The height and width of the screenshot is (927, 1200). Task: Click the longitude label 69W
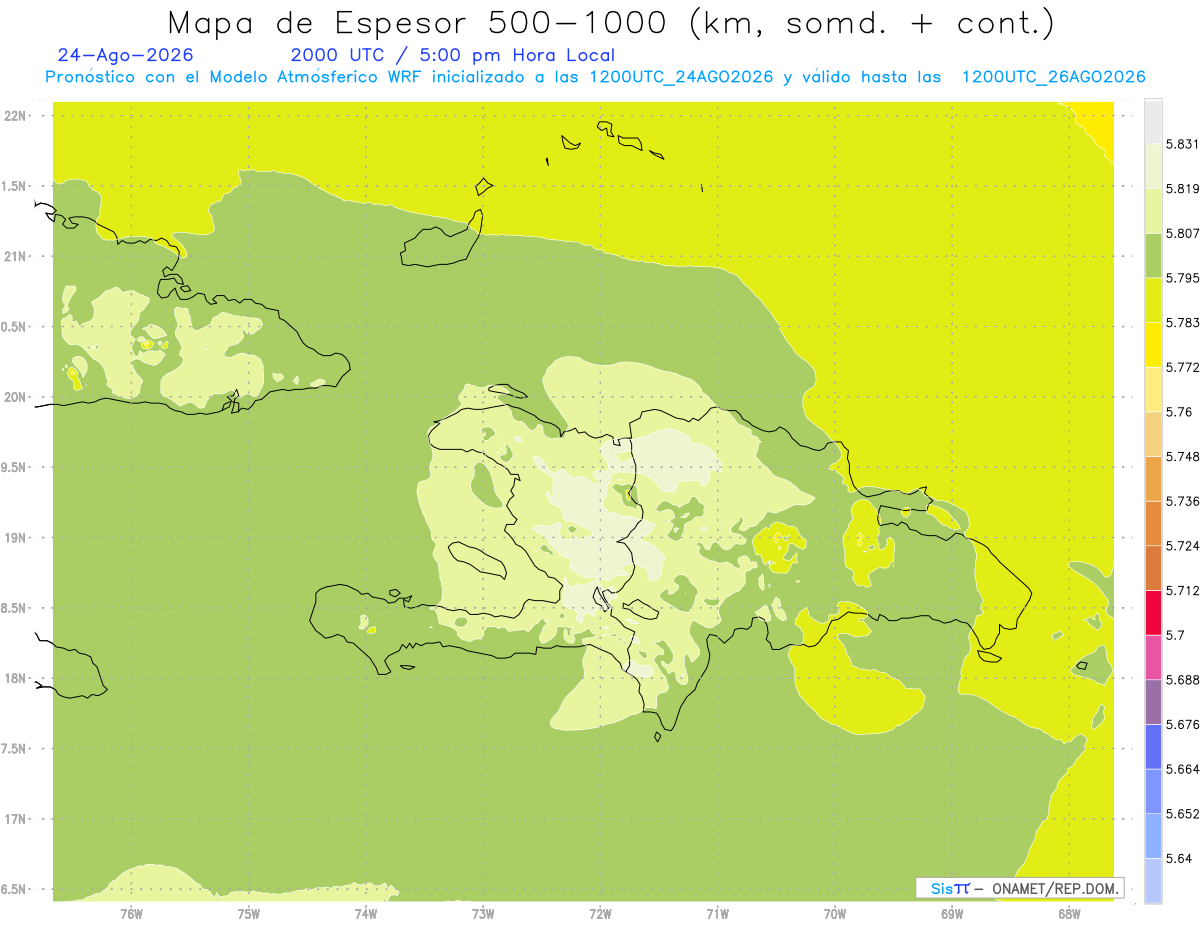[x=952, y=913]
